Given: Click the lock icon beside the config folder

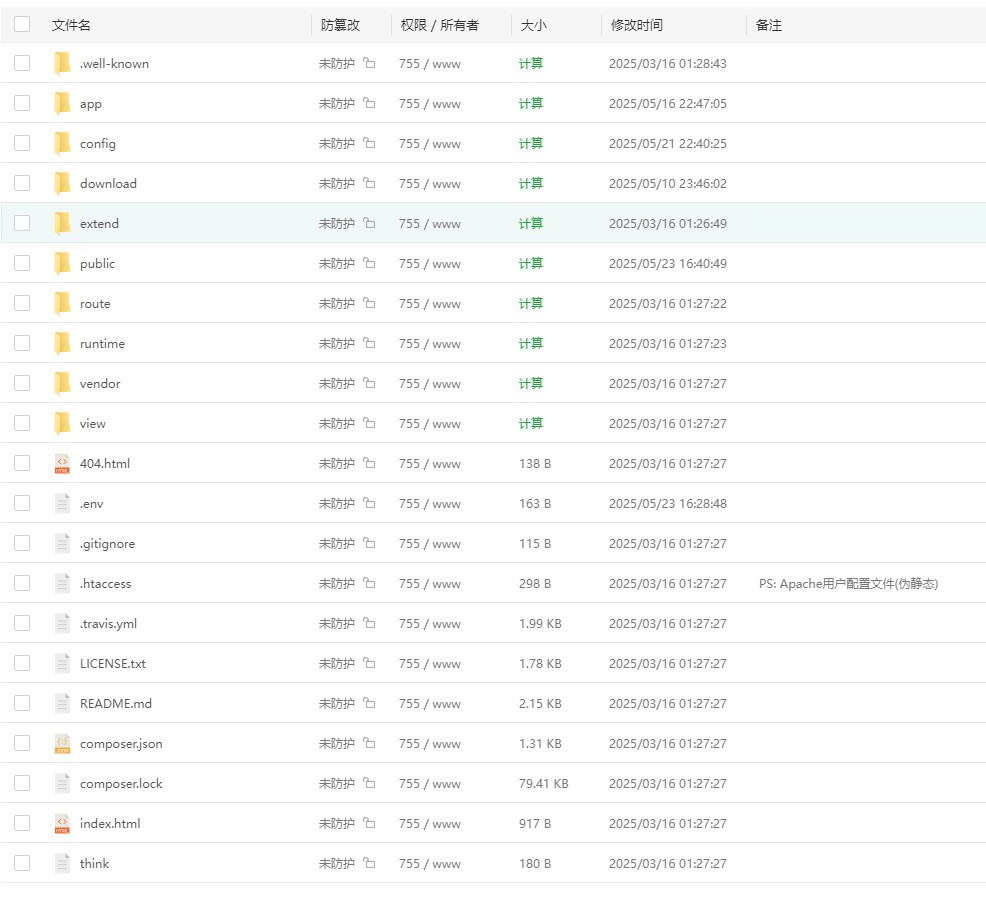Looking at the screenshot, I should [369, 143].
